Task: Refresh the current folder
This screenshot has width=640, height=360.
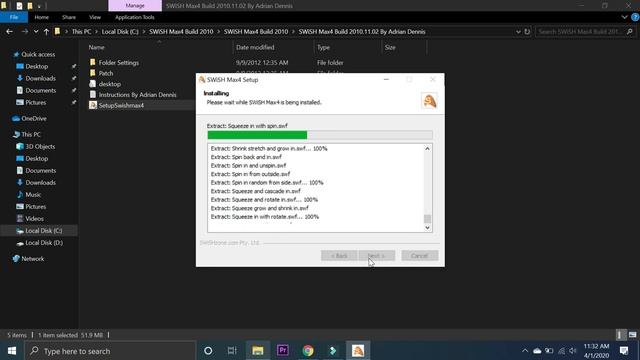Action: (527, 31)
